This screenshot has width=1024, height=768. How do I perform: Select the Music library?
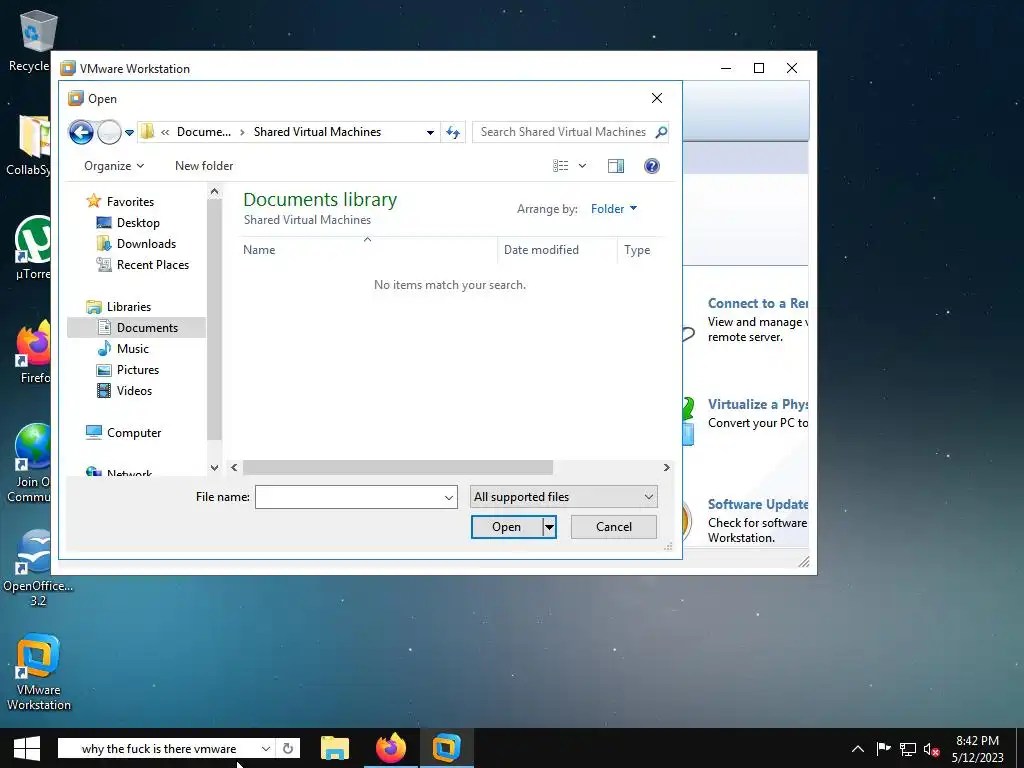tap(123, 349)
